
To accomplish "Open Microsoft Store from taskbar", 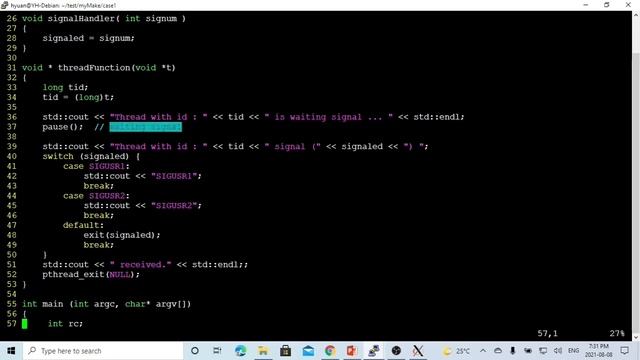I will (286, 351).
